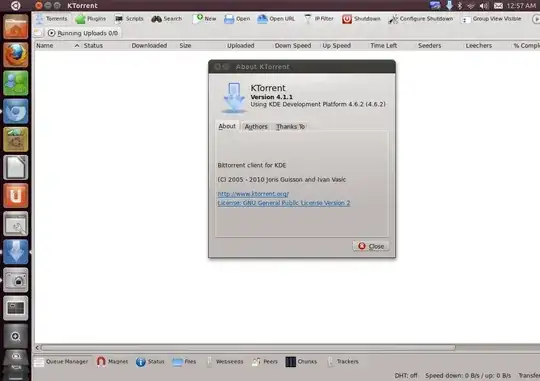
Task: Click the Open torrent button
Action: (237, 19)
